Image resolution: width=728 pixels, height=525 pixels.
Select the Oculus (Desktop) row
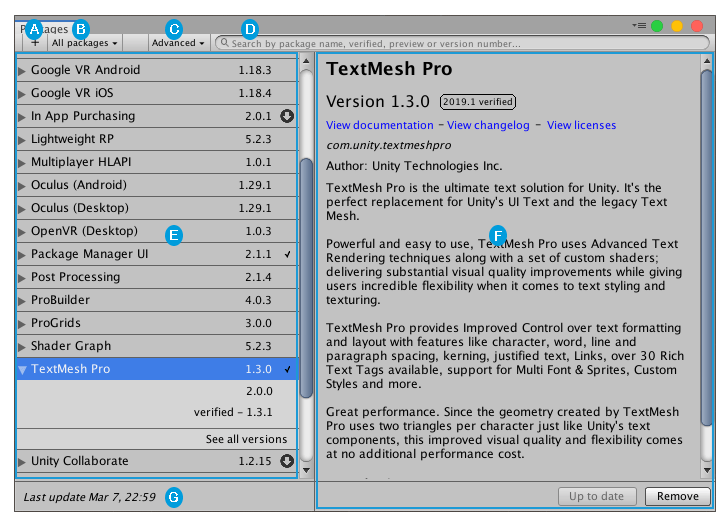click(x=157, y=208)
